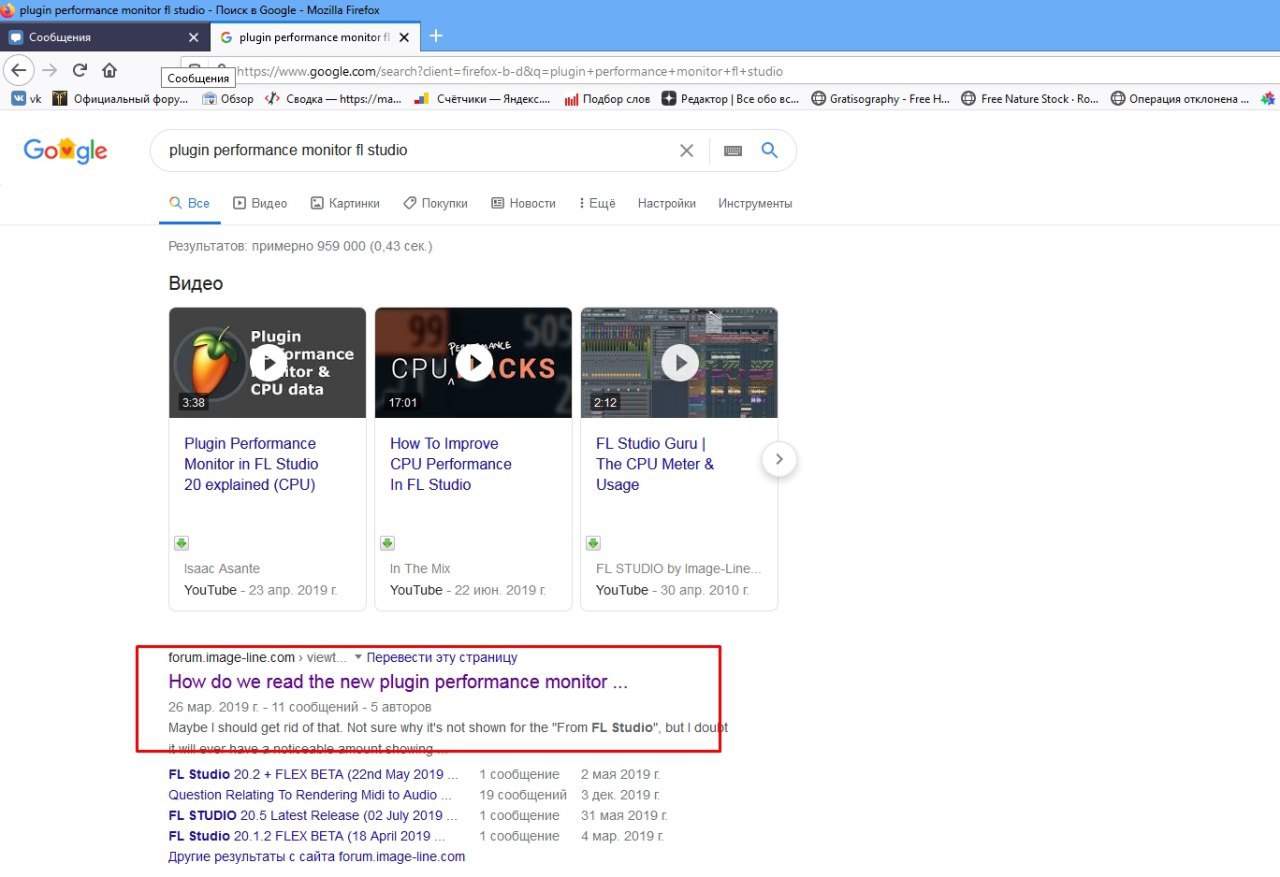1280x877 pixels.
Task: Expand dropdown arrow next to forum.image-line.com
Action: pyautogui.click(x=358, y=657)
